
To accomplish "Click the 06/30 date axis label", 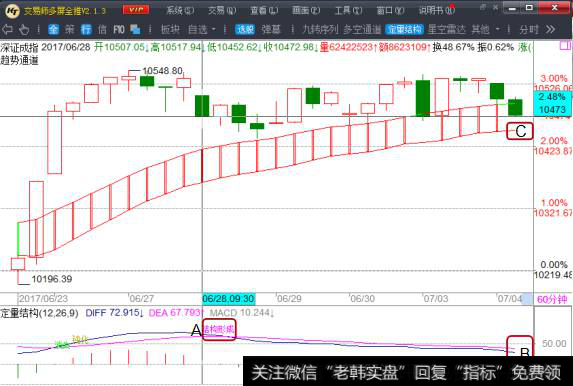I will pyautogui.click(x=363, y=299).
